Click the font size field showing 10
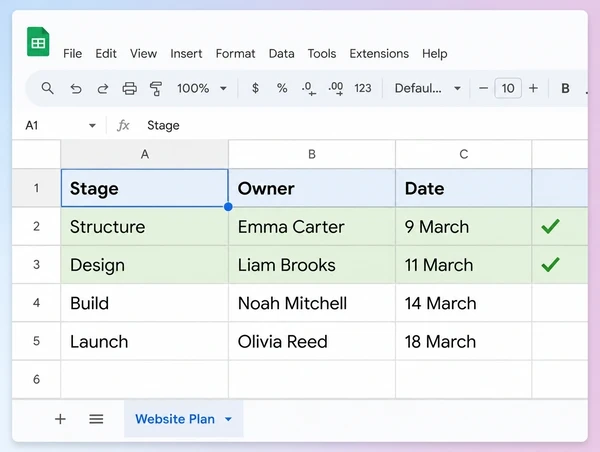This screenshot has height=452, width=600. pos(508,88)
